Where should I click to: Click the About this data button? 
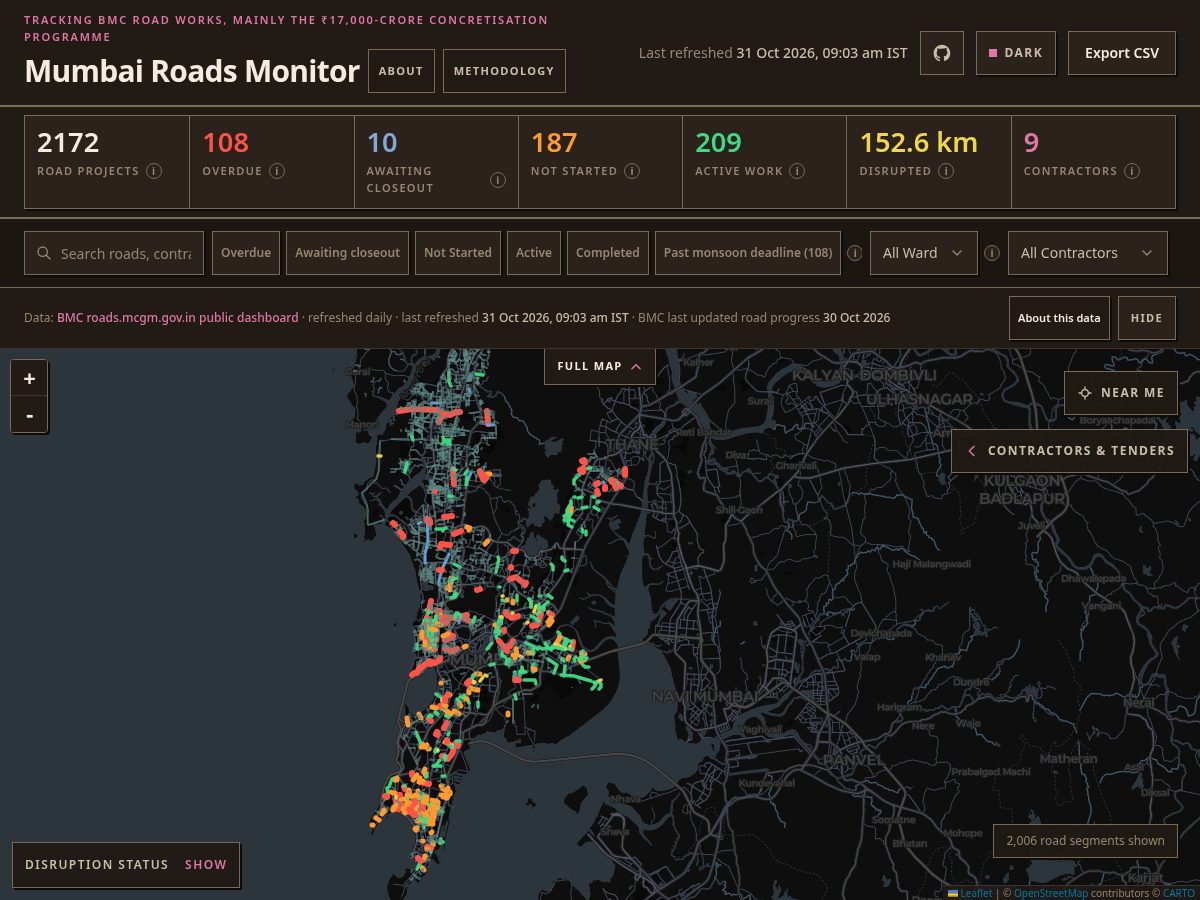tap(1059, 318)
